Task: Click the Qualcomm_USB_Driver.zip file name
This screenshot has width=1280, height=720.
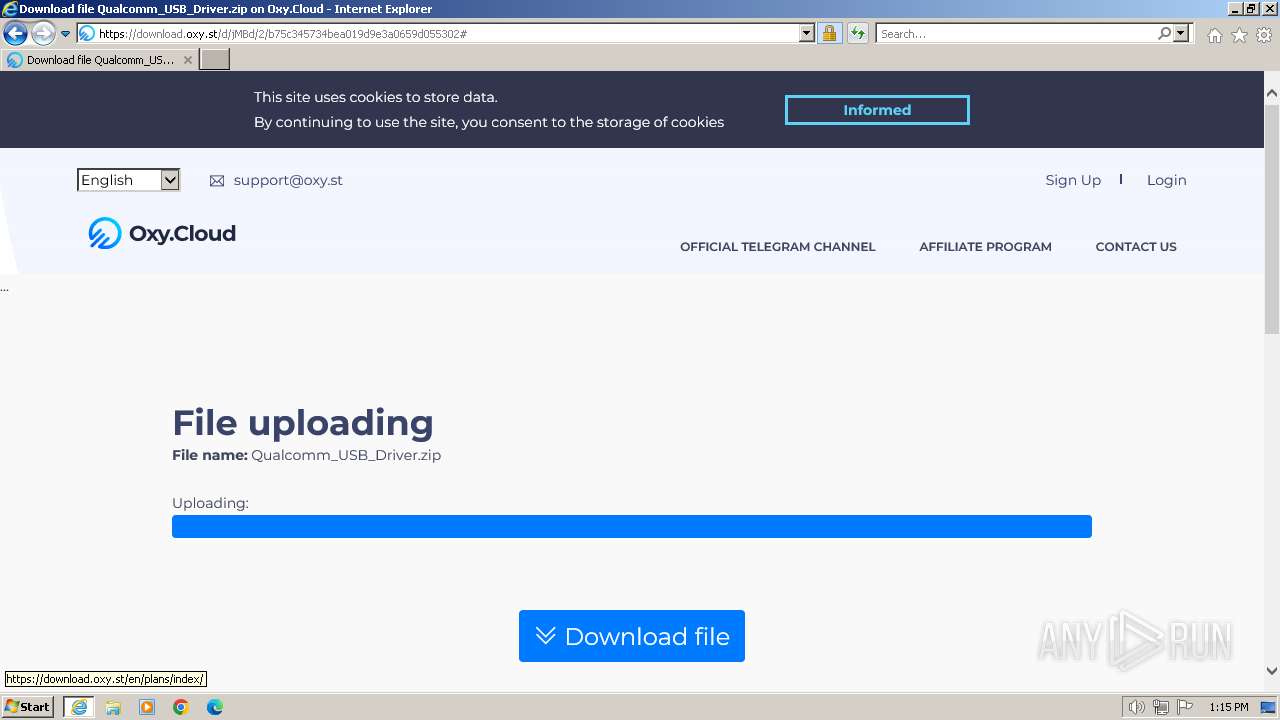Action: click(346, 455)
